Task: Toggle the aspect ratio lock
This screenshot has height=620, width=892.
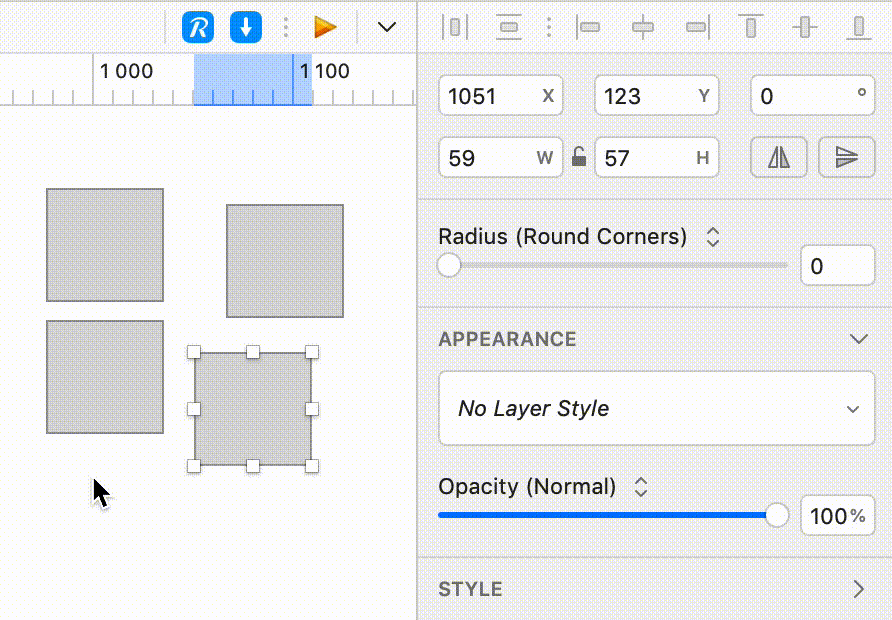Action: (579, 157)
